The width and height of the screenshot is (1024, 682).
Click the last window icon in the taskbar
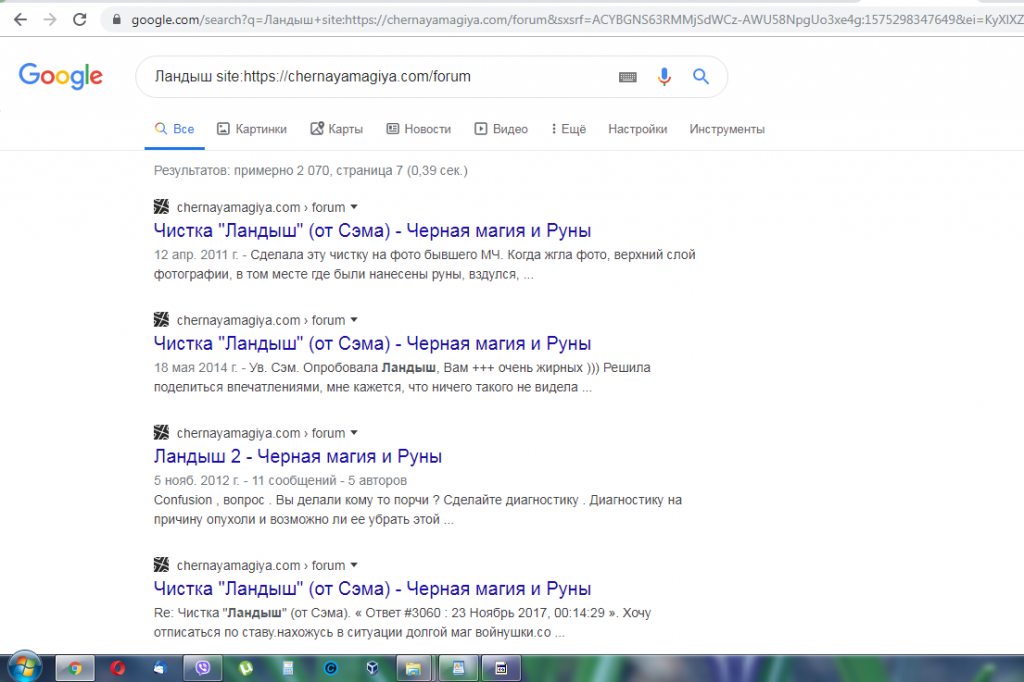coord(501,668)
